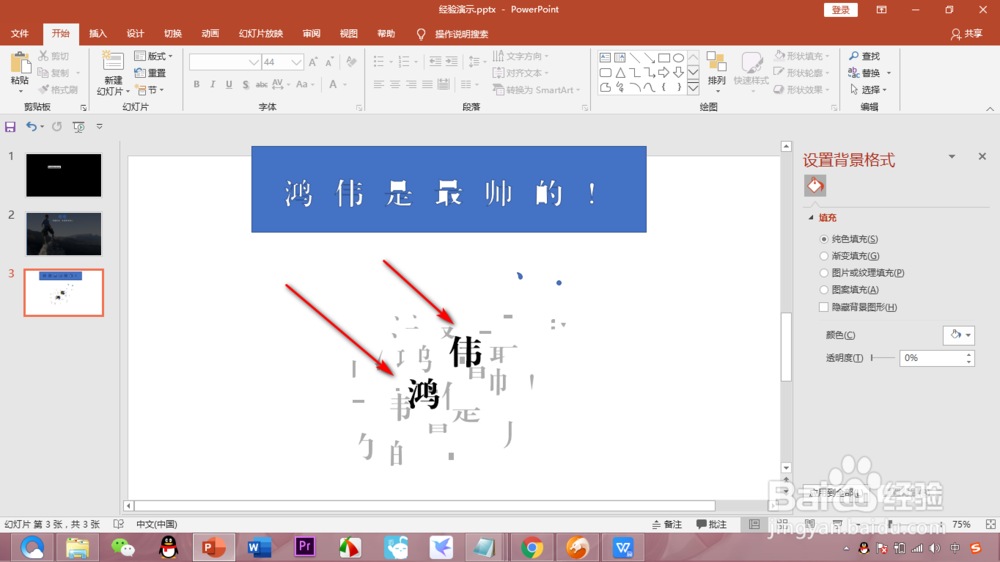The image size is (1000, 562).
Task: Open task pane options dropdown arrow
Action: 952,156
